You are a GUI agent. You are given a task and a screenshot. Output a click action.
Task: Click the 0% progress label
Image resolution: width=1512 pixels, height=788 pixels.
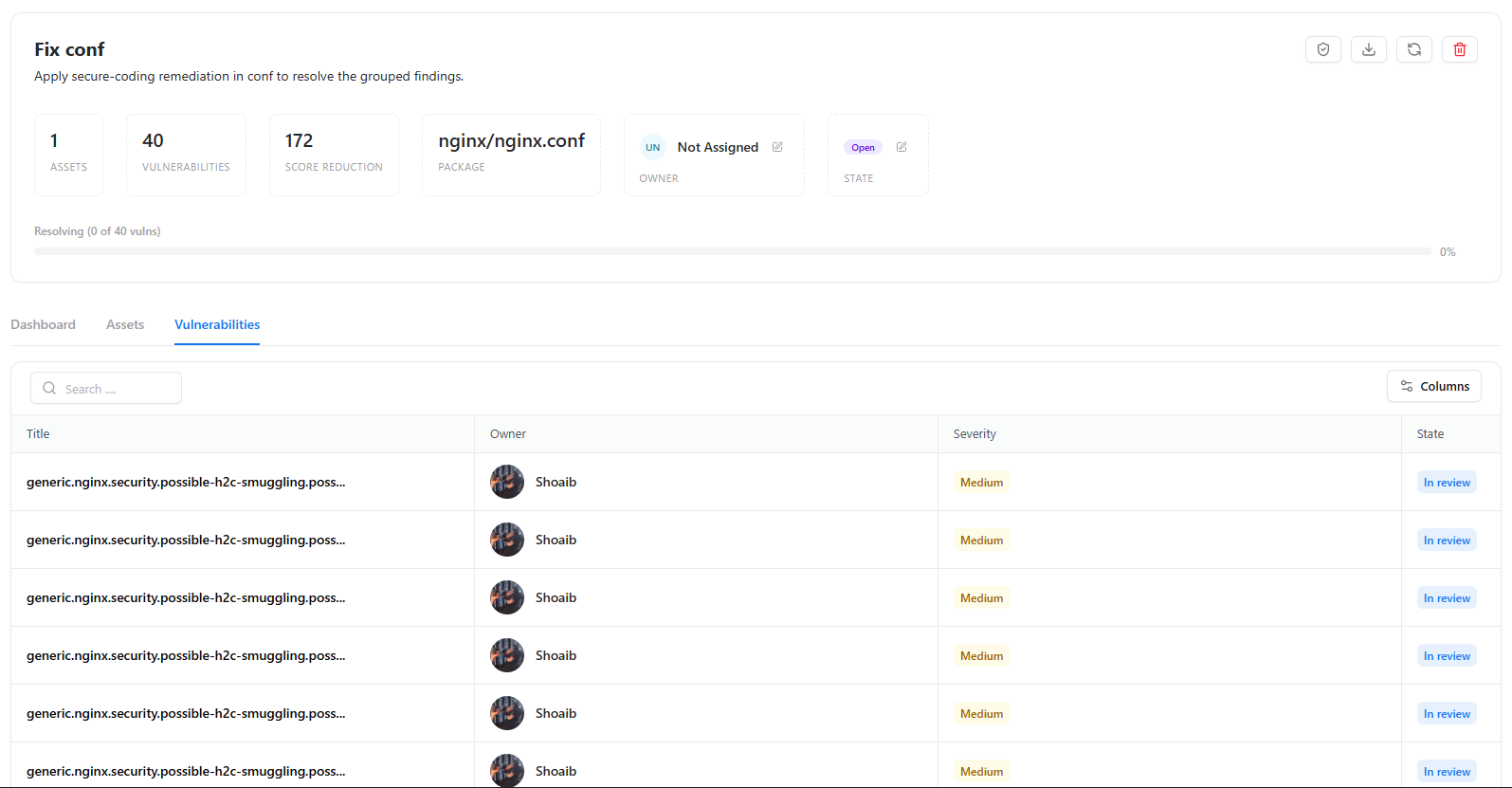pos(1448,251)
